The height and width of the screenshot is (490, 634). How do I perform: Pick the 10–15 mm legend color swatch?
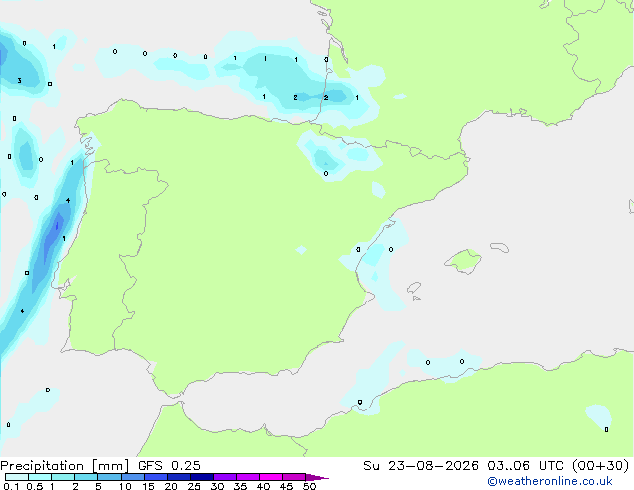[x=133, y=477]
